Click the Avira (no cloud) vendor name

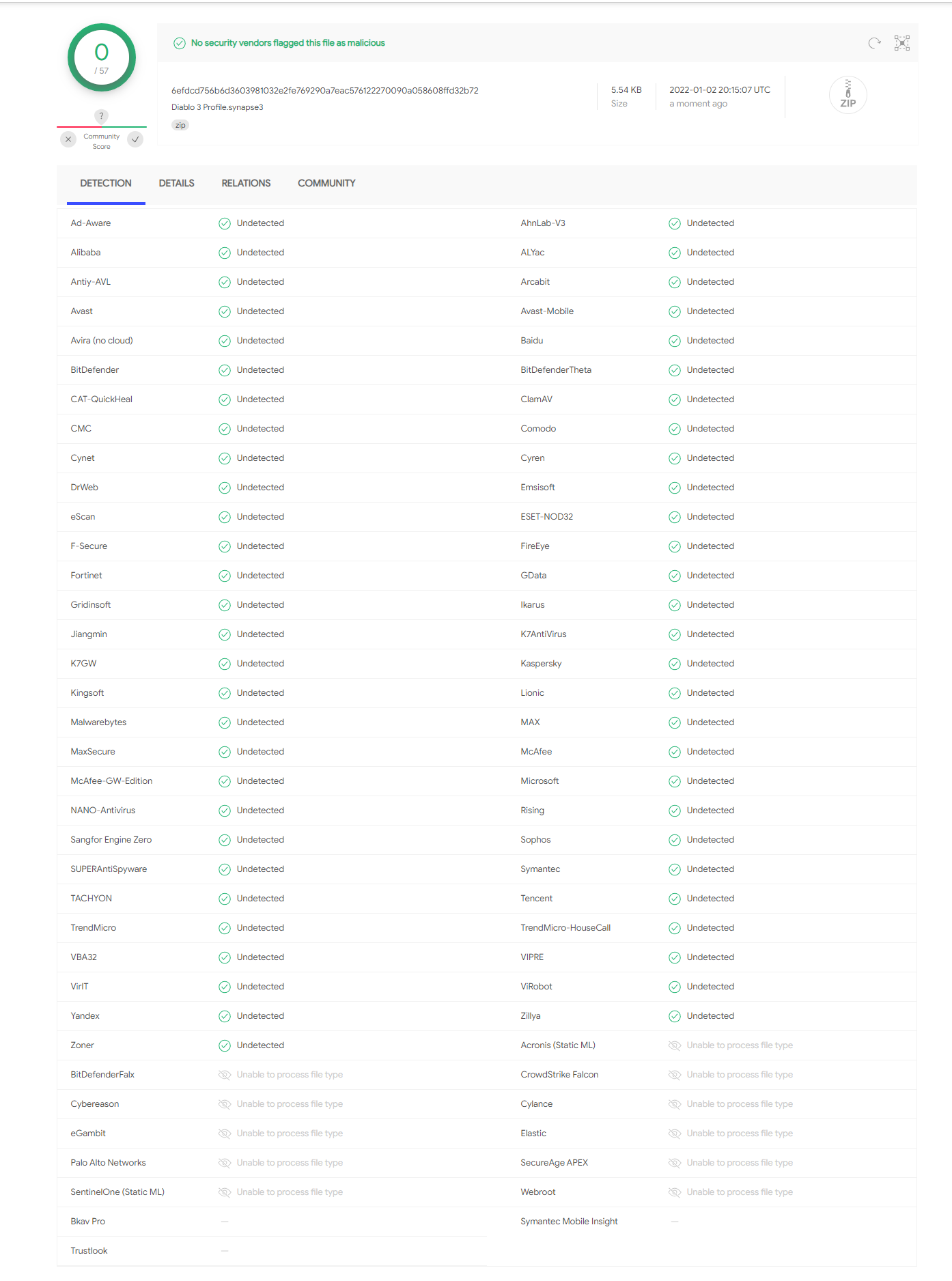click(102, 341)
